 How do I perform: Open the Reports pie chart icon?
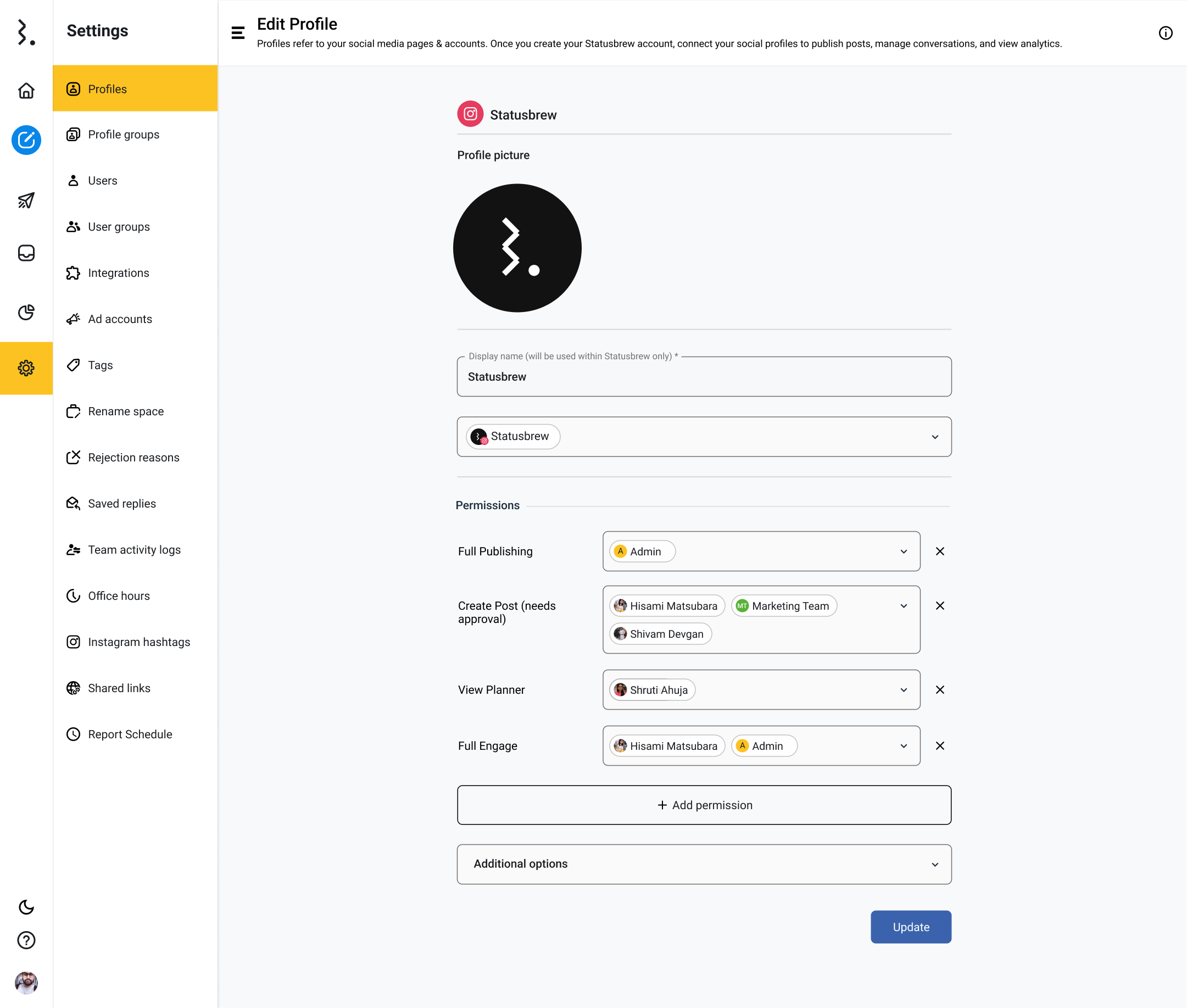[x=26, y=312]
